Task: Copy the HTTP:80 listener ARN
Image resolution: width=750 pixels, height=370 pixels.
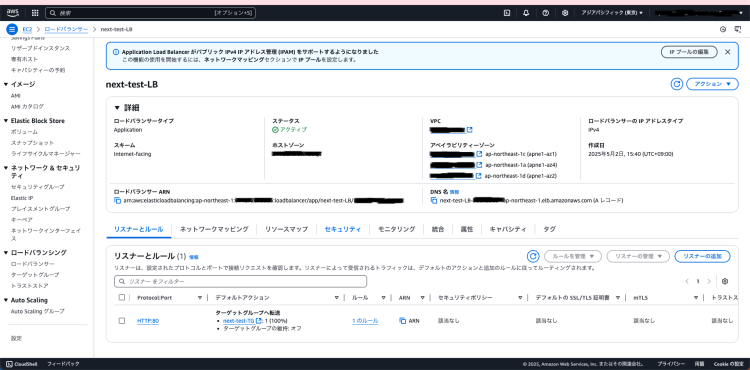Action: point(402,321)
